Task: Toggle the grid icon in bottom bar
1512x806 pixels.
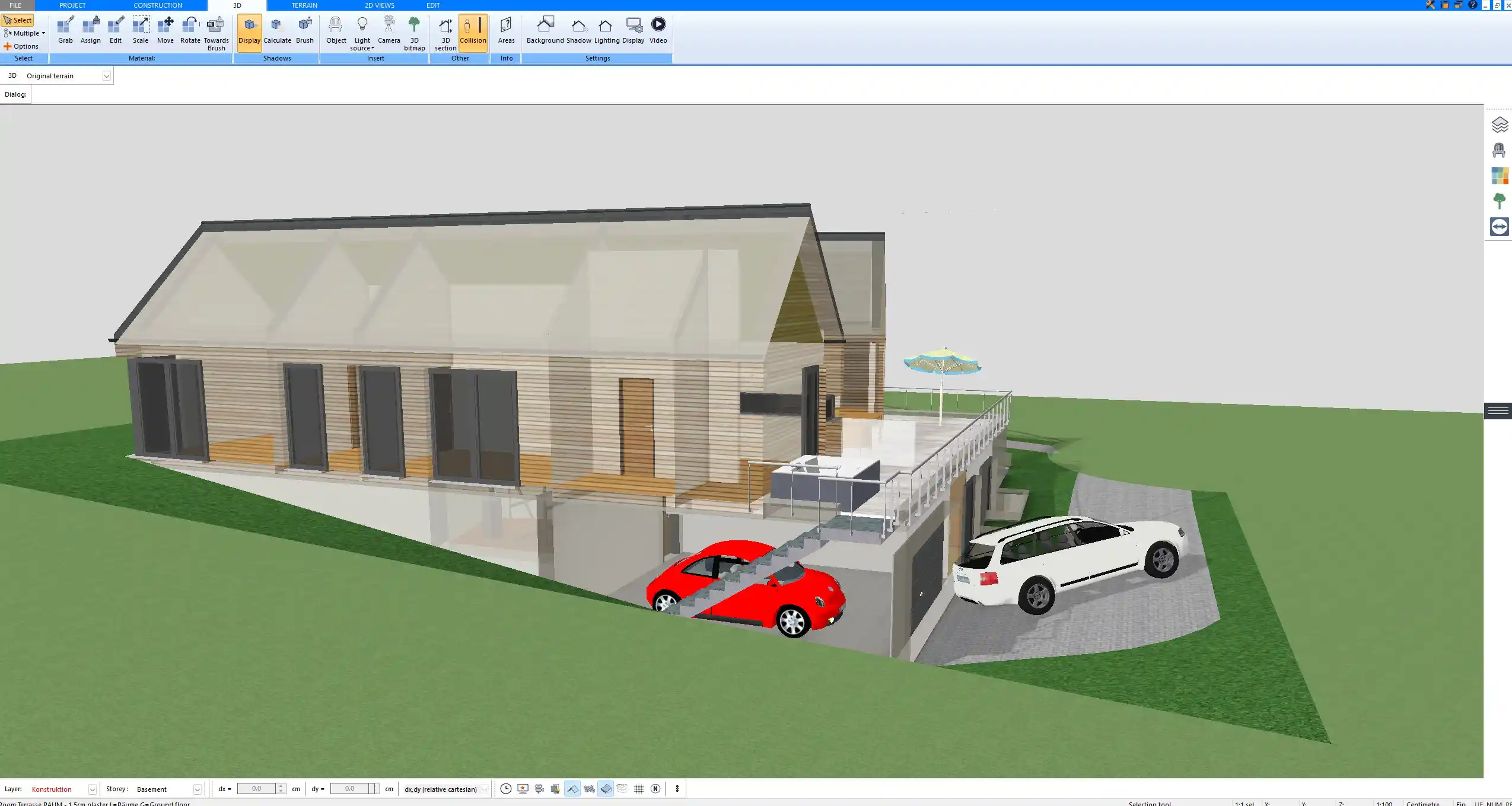Action: click(639, 789)
